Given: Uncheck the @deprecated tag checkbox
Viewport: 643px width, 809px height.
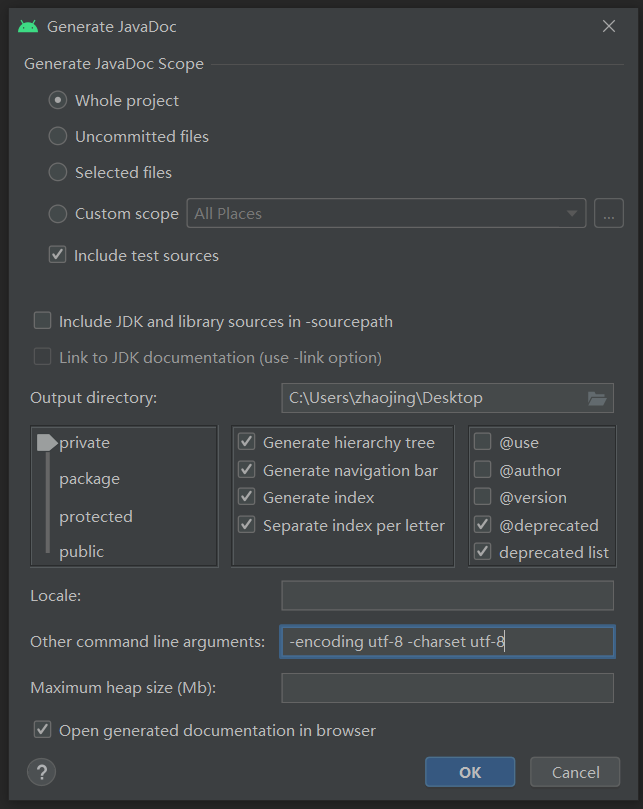Looking at the screenshot, I should 483,525.
